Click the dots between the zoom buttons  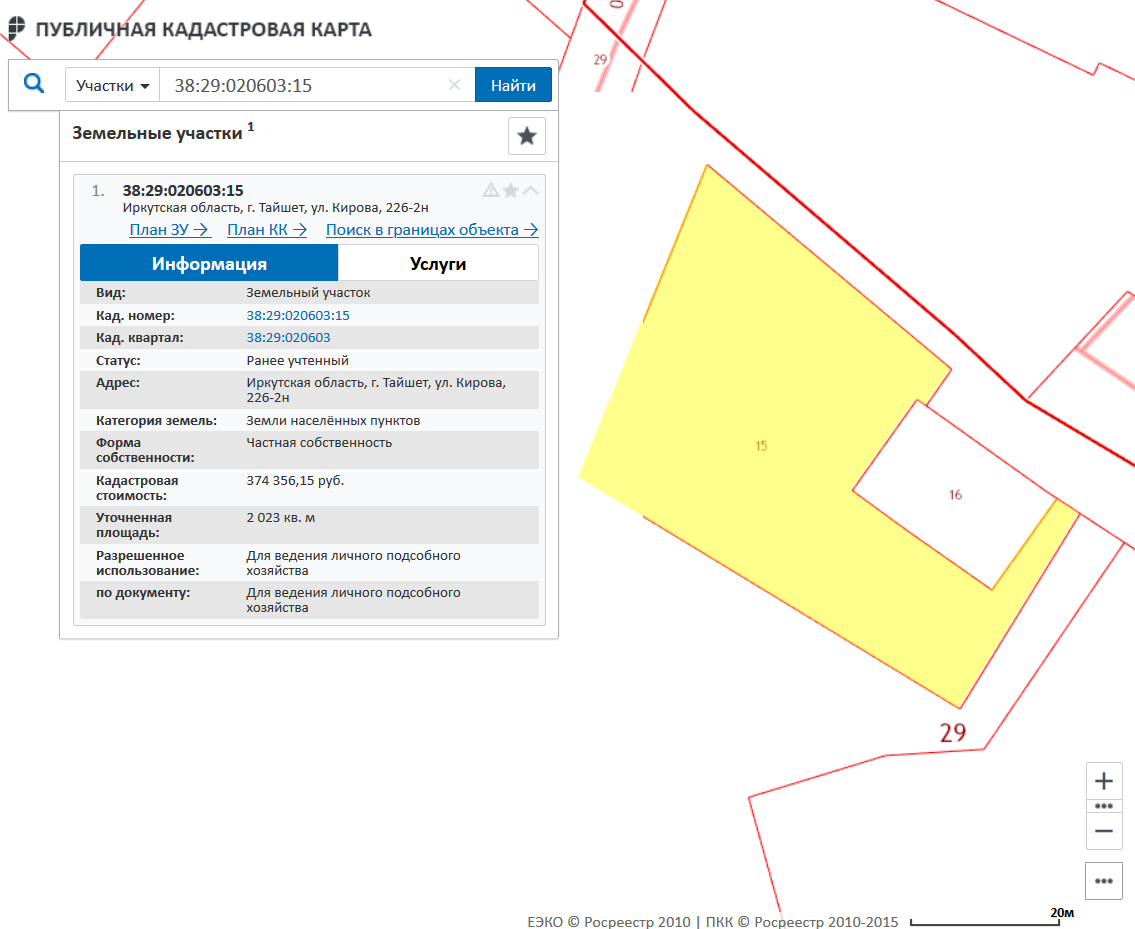coord(1104,806)
